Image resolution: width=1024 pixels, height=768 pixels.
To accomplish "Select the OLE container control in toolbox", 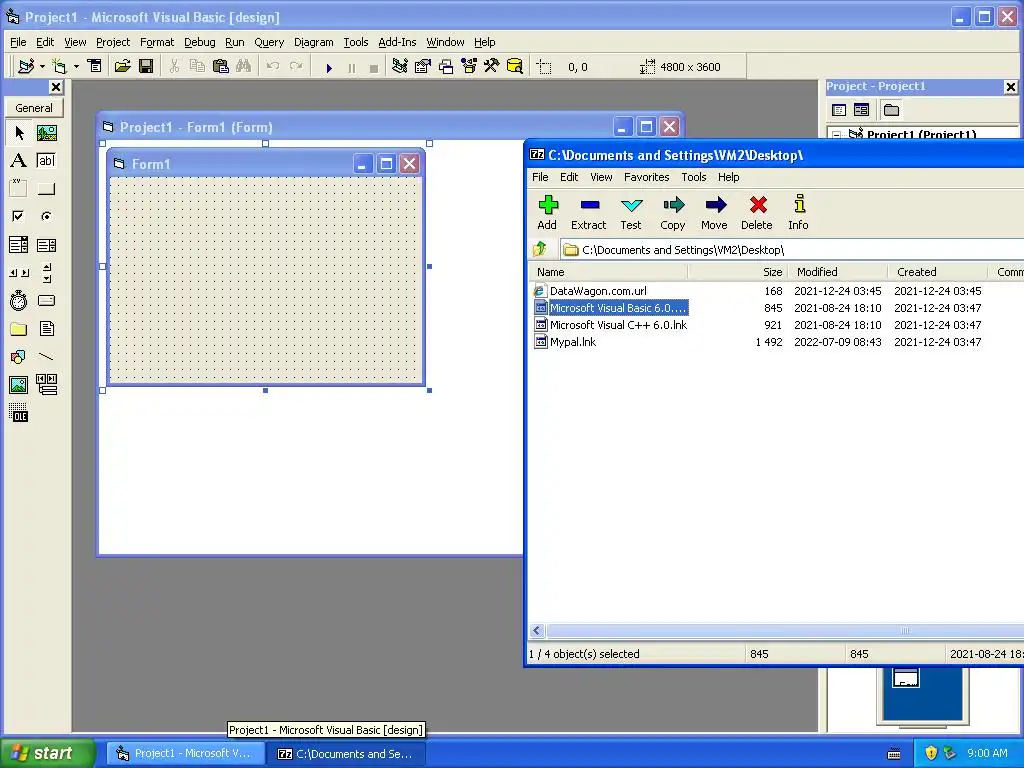I will (x=19, y=413).
